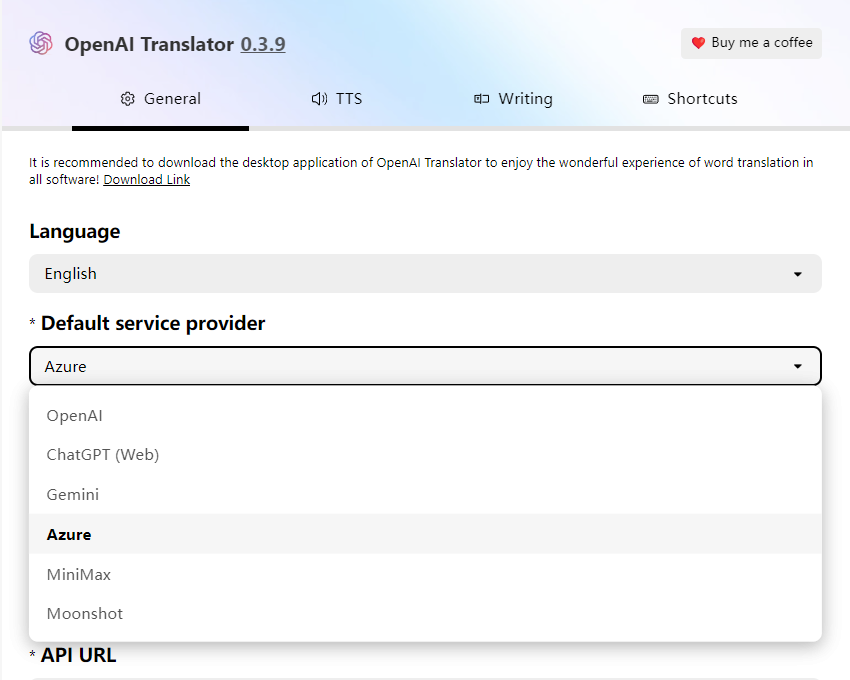Select Gemini in the provider dropdown

tap(73, 495)
